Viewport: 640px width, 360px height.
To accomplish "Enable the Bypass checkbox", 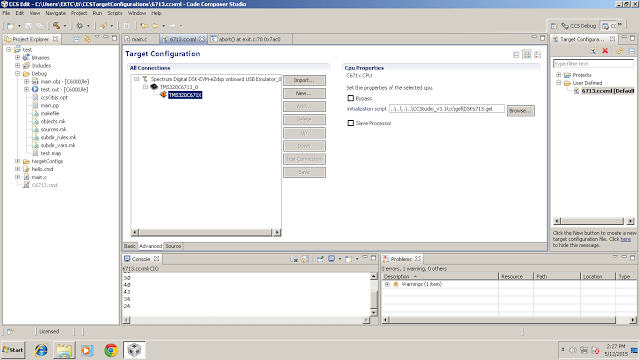I will point(351,98).
